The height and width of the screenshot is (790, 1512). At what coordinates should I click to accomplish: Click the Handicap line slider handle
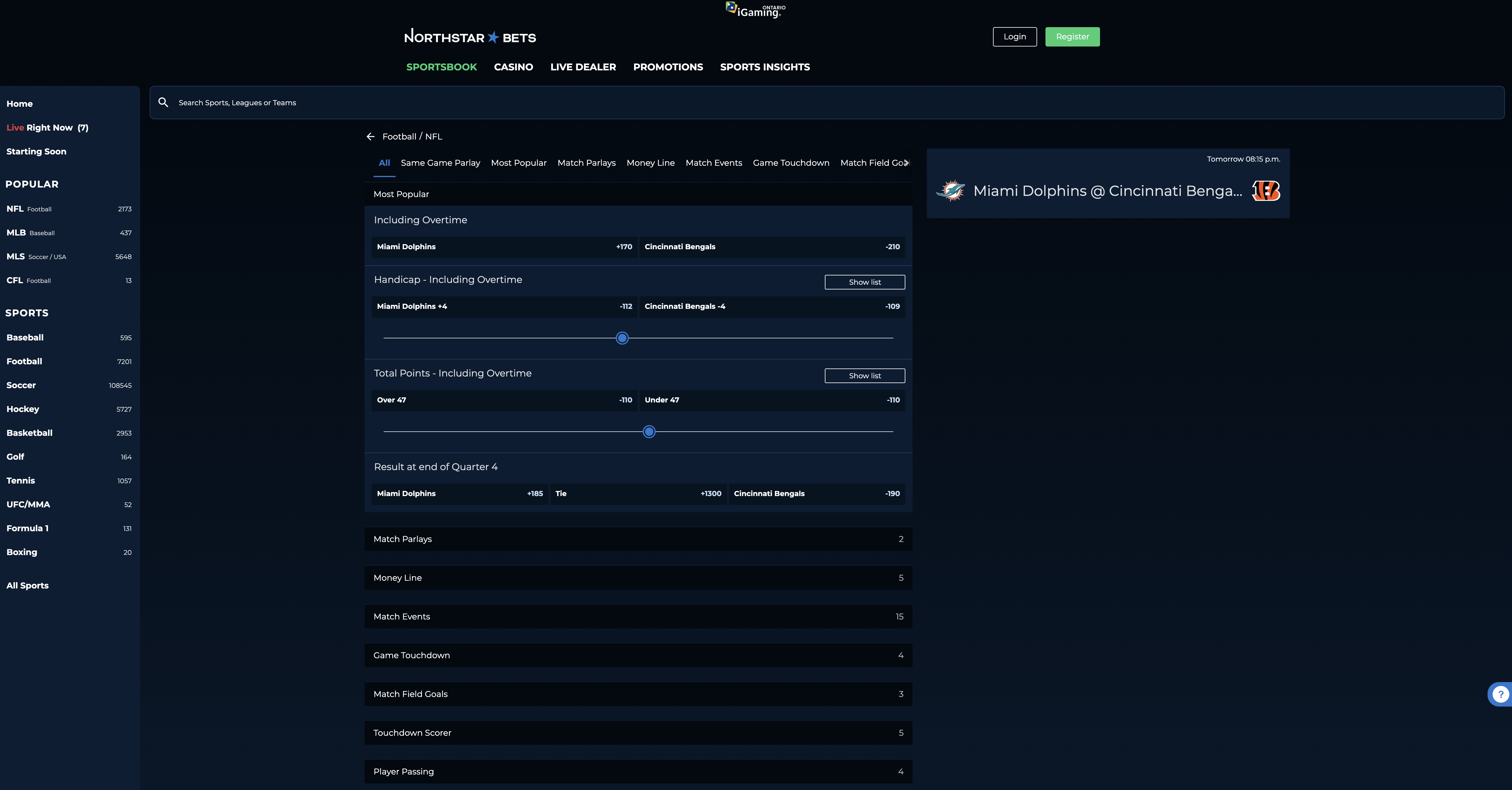click(x=622, y=338)
